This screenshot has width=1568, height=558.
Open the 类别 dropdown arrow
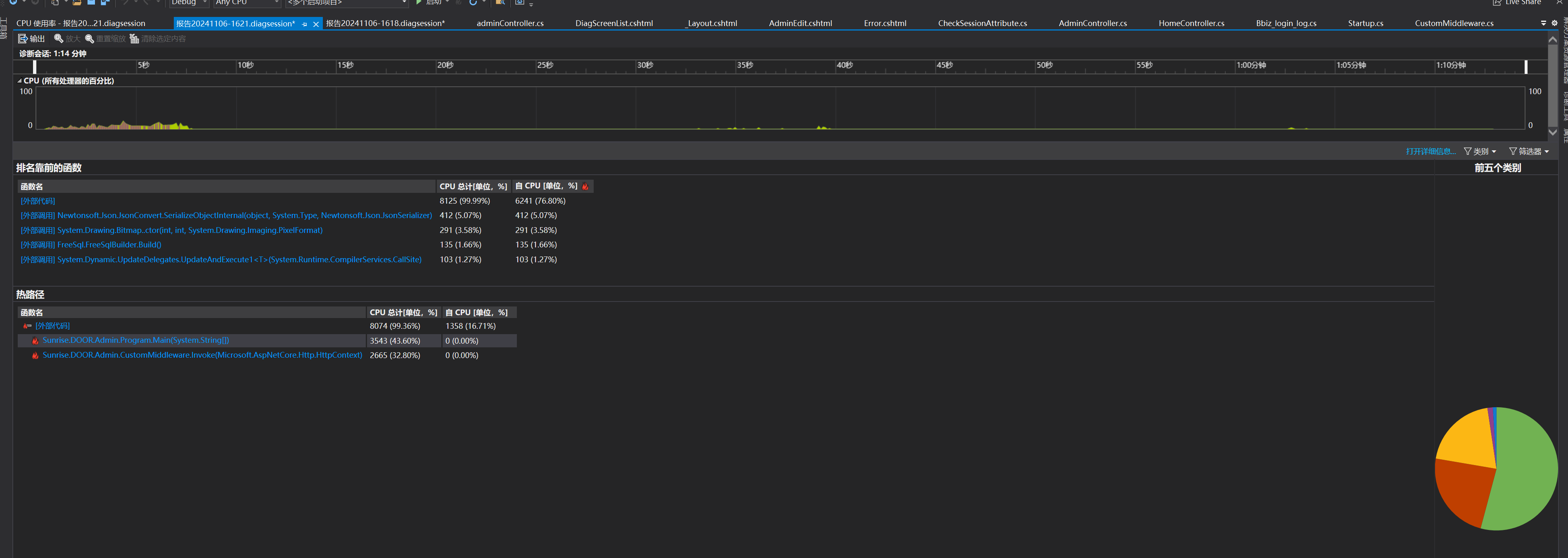[1494, 152]
